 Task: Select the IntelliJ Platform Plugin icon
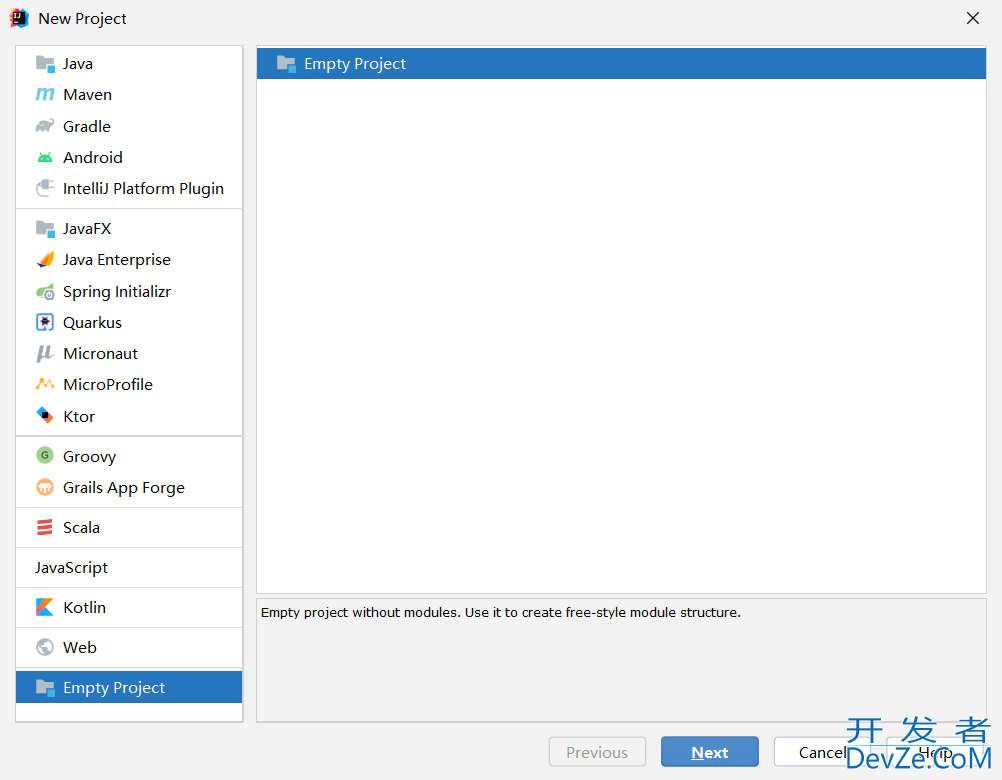(x=45, y=189)
